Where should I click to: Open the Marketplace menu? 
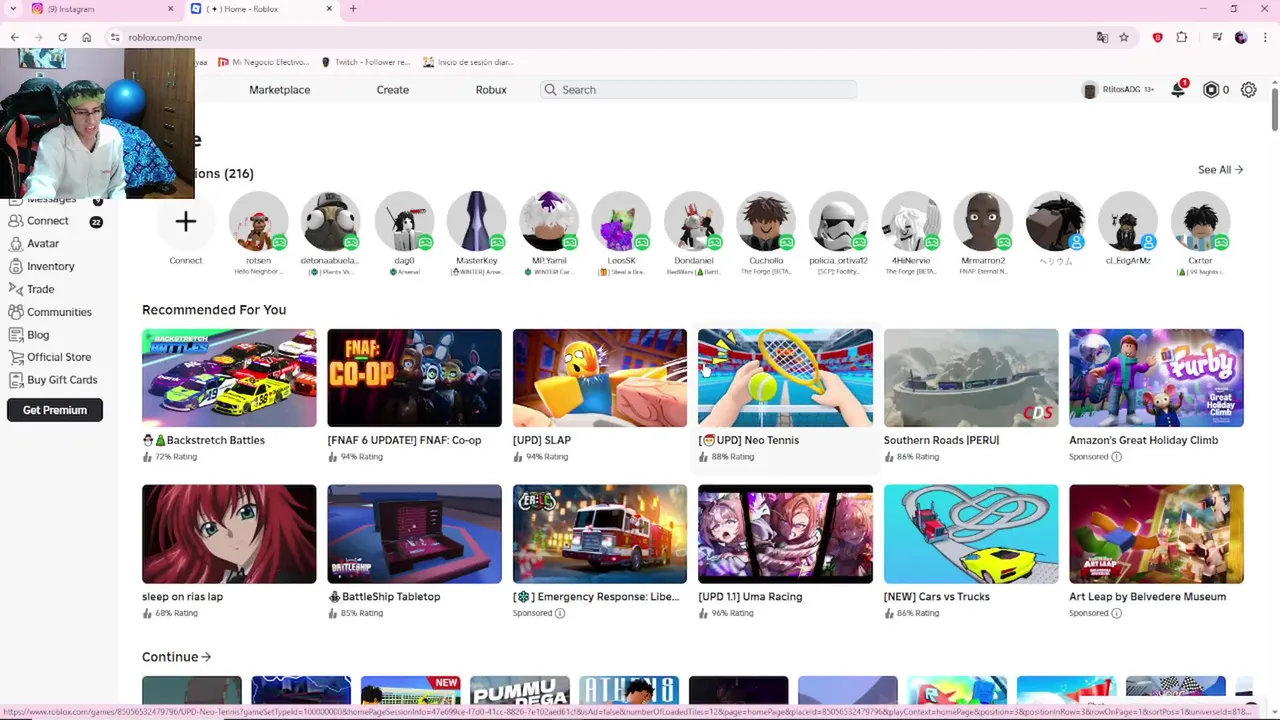[279, 90]
